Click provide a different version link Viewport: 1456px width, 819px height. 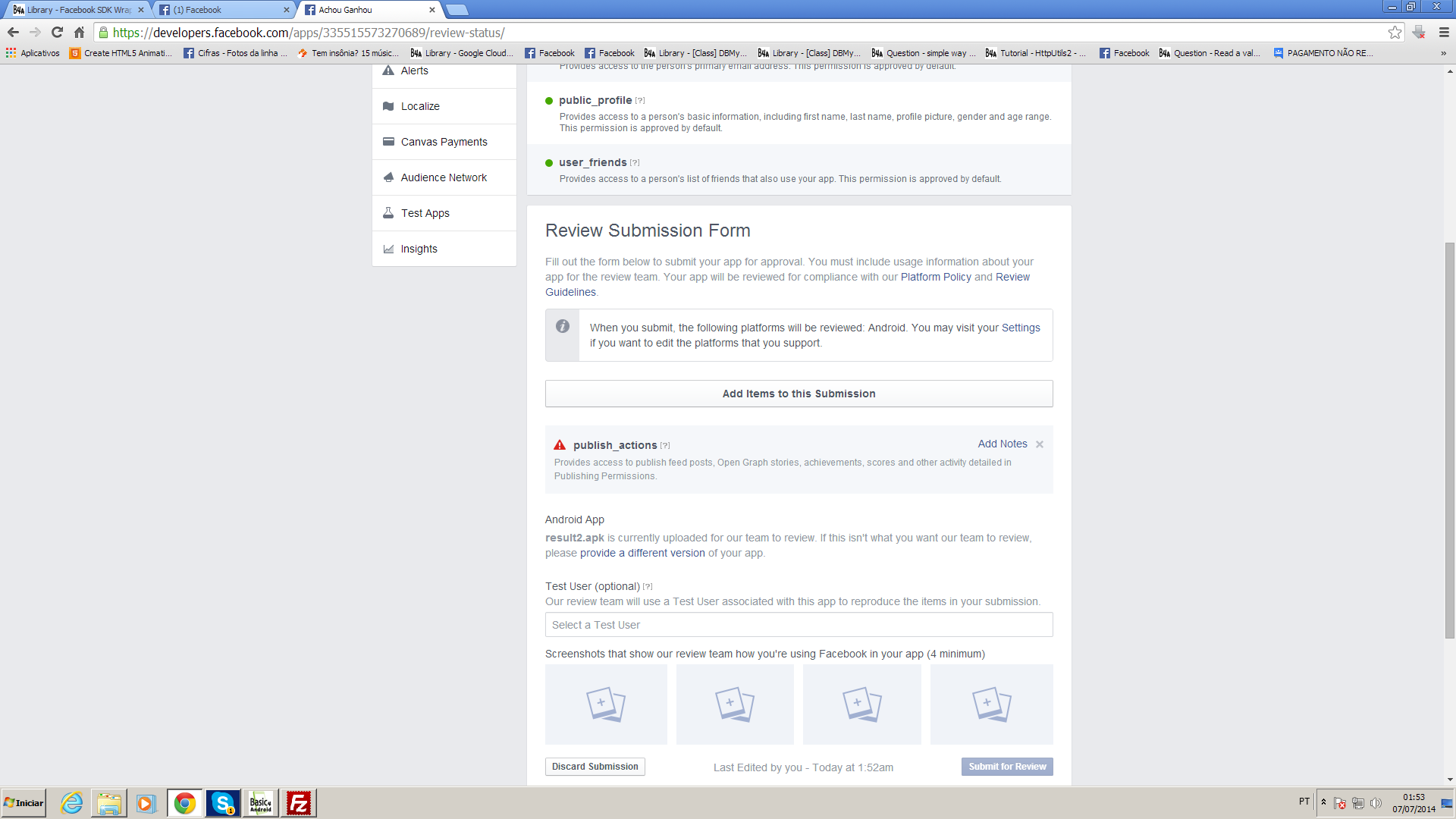click(642, 553)
